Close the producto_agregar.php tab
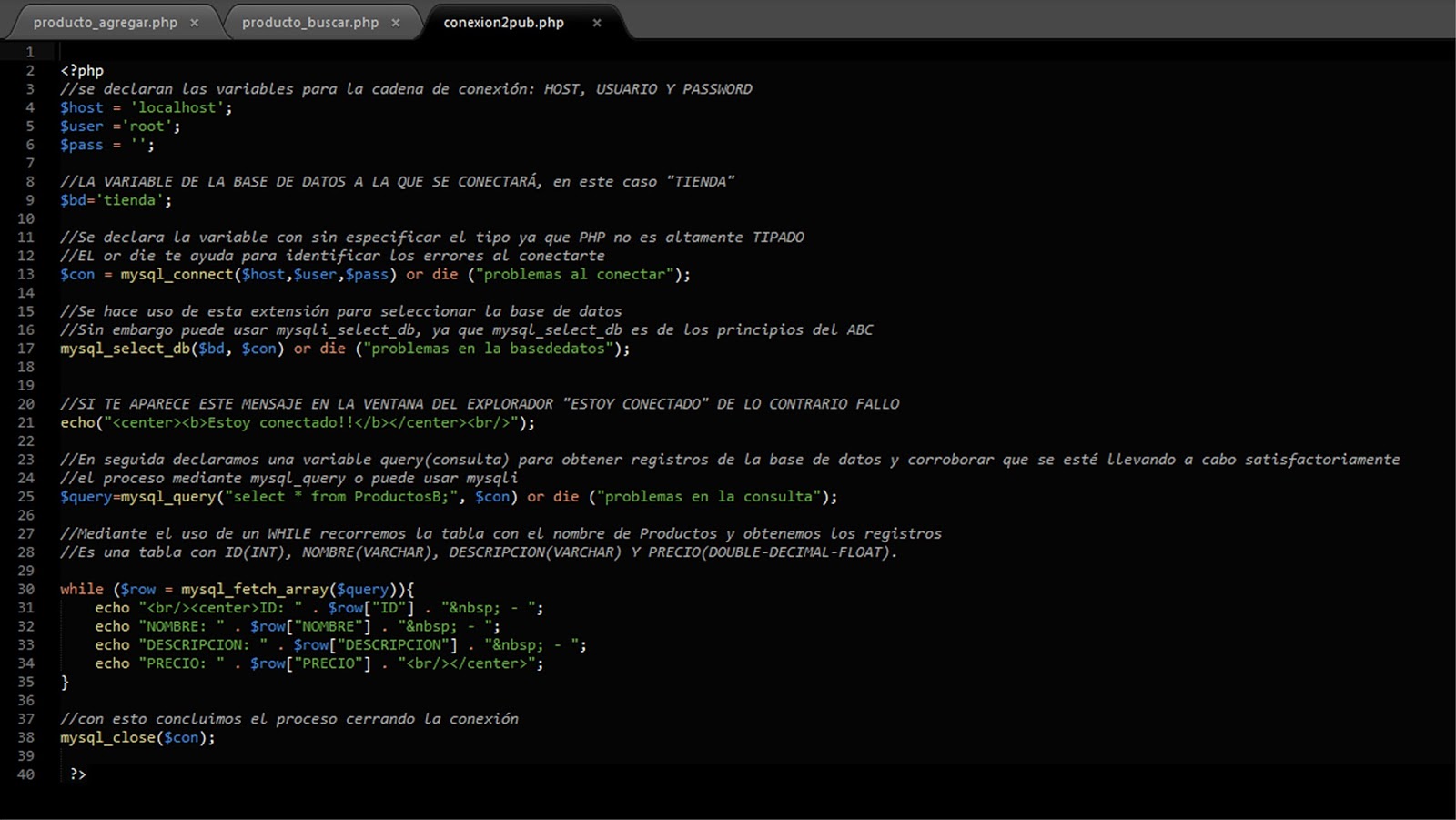The width and height of the screenshot is (1456, 820). 194,23
